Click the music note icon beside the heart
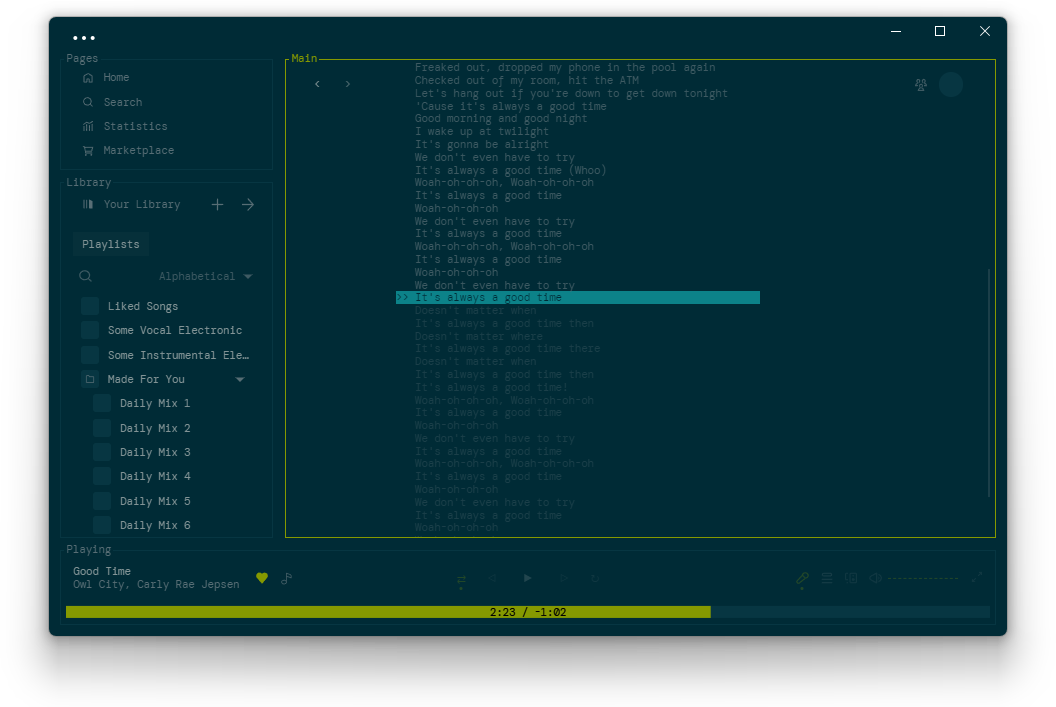Image resolution: width=1056 pixels, height=707 pixels. [x=287, y=578]
